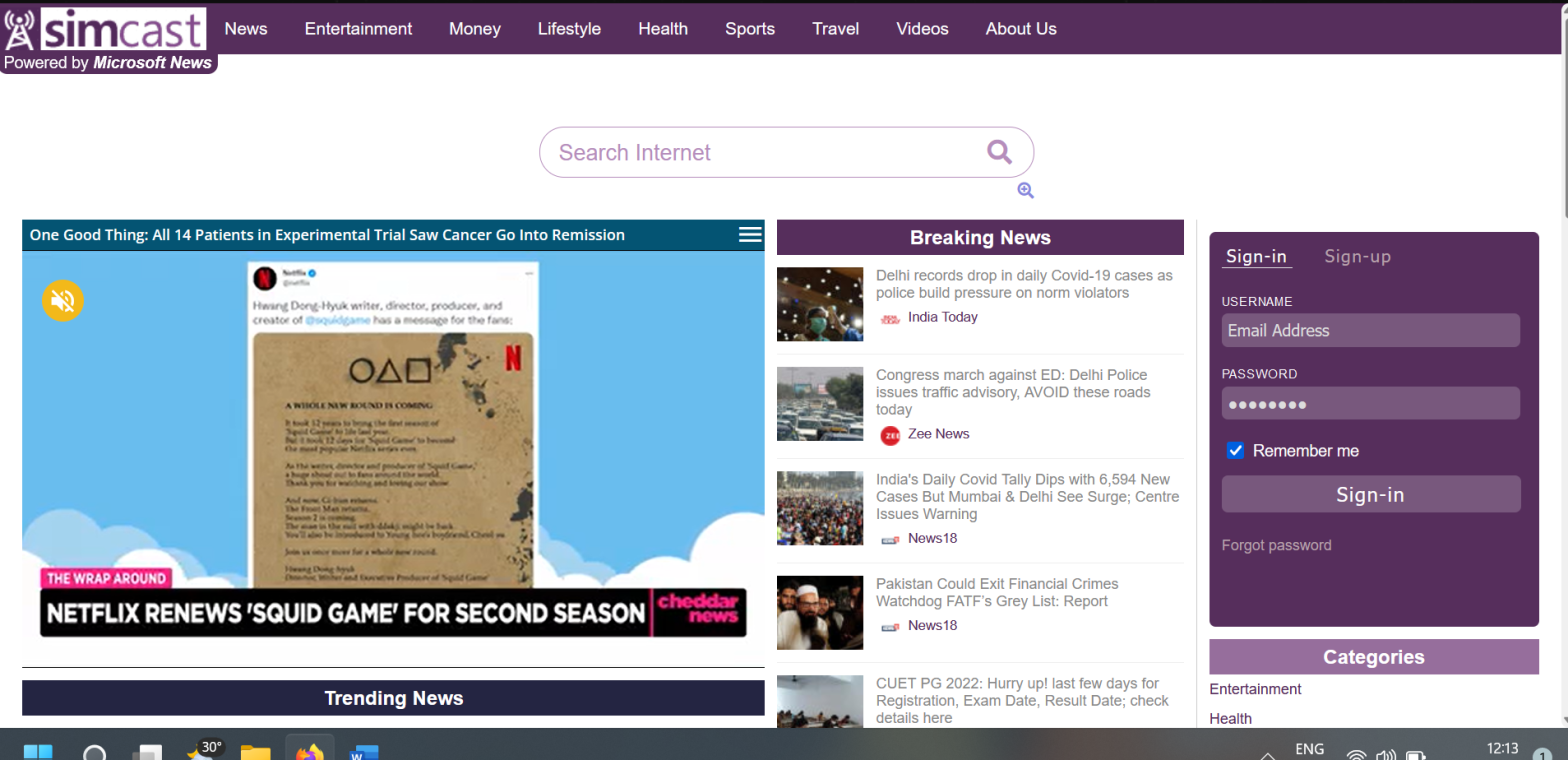Click the Search Internet input field

tap(760, 152)
